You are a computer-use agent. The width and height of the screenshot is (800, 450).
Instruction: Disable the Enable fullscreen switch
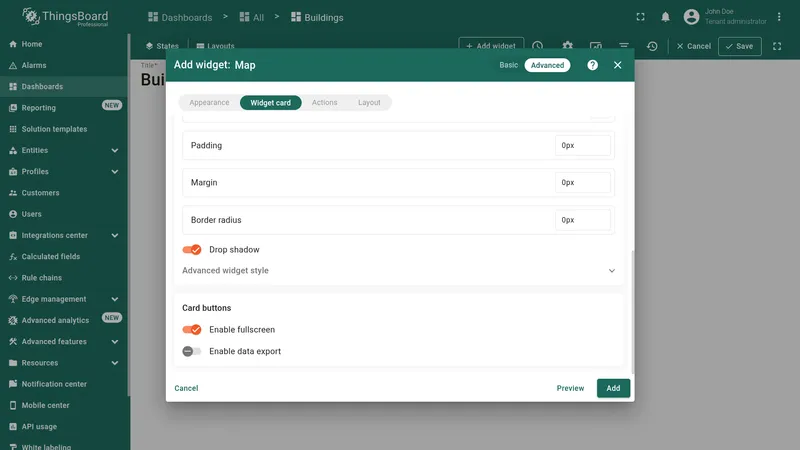point(192,330)
